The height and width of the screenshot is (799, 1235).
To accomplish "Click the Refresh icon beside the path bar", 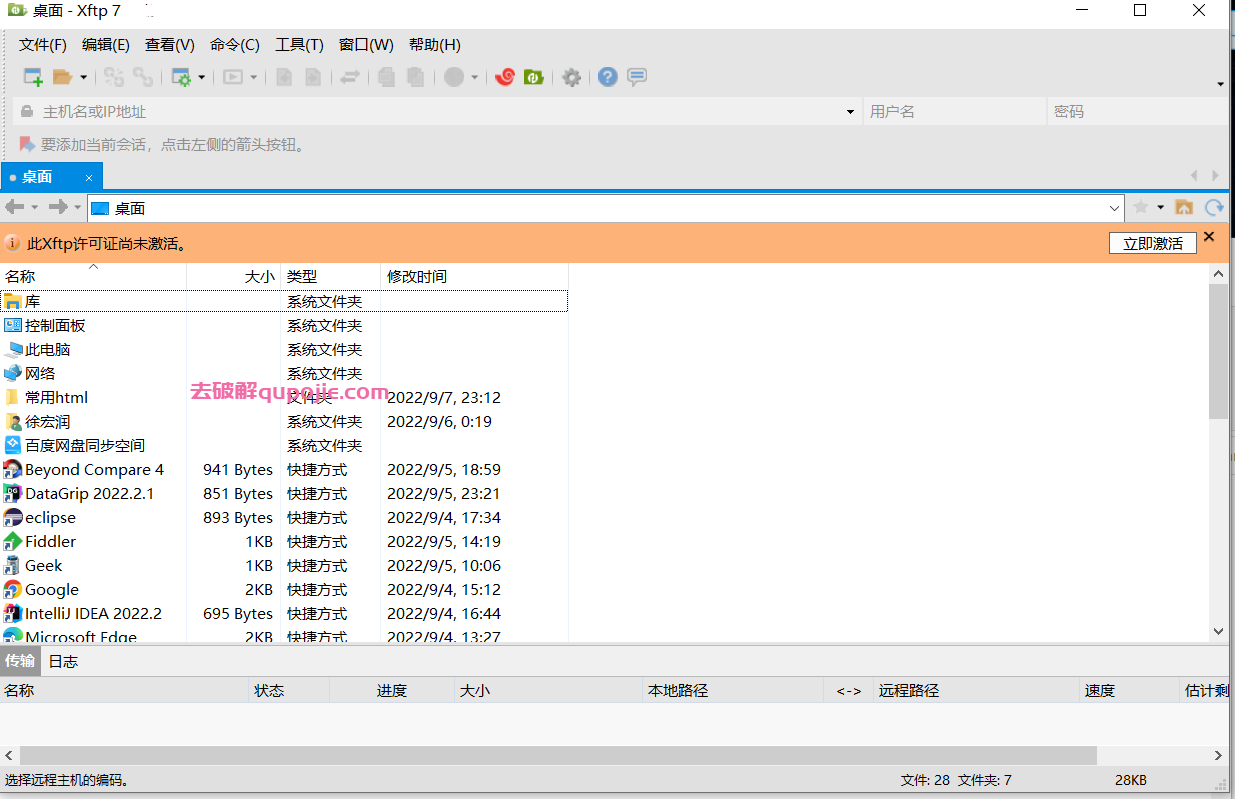I will point(1214,207).
